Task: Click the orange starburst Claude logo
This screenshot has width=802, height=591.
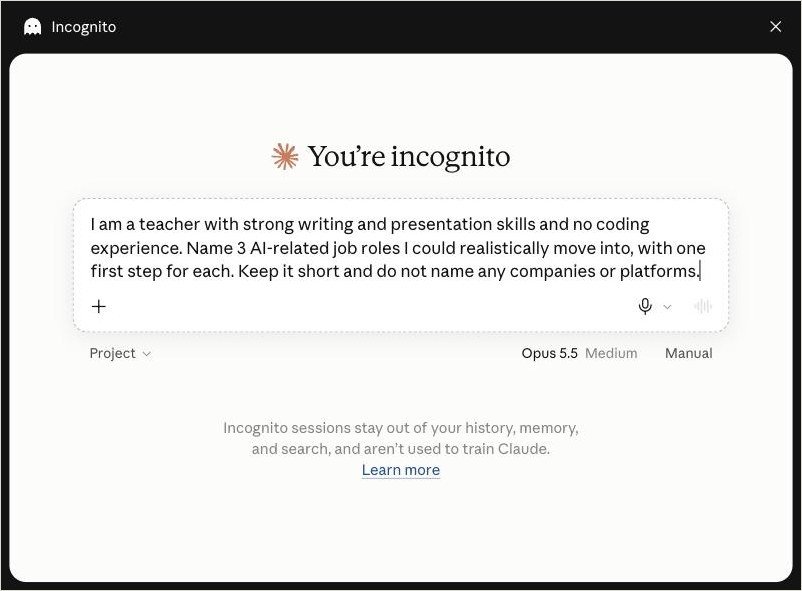Action: (285, 156)
